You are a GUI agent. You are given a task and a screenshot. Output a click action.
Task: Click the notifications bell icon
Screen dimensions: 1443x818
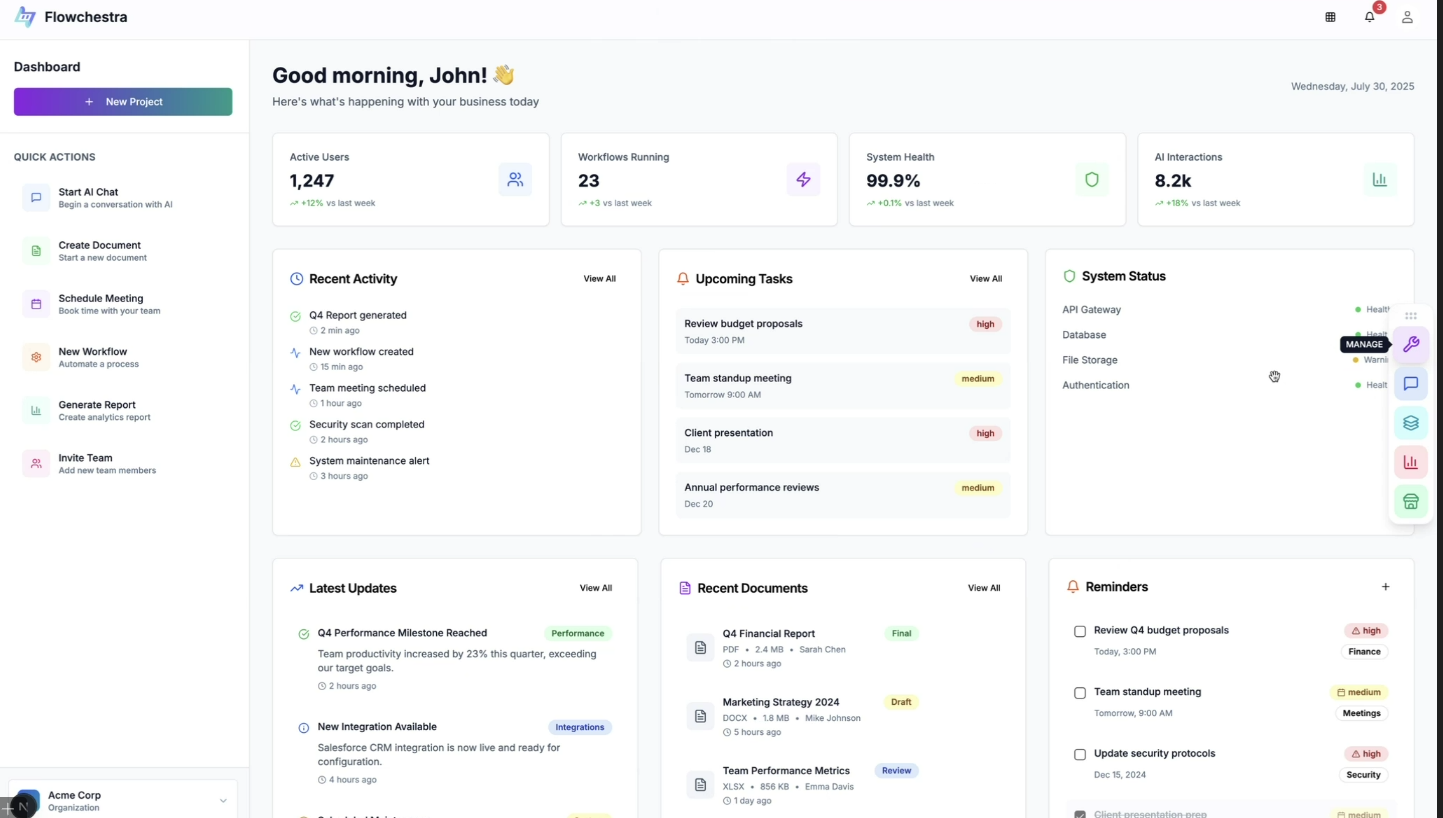[x=1369, y=17]
